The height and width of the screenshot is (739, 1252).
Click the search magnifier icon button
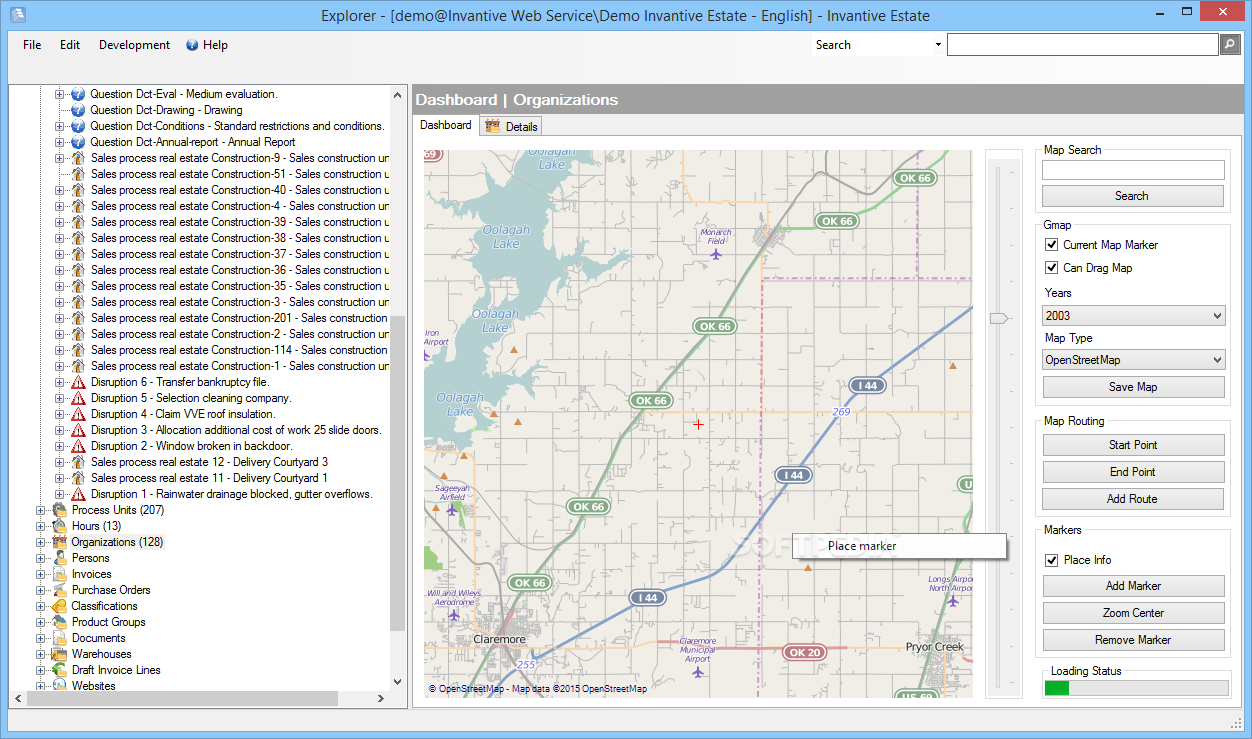[1230, 44]
